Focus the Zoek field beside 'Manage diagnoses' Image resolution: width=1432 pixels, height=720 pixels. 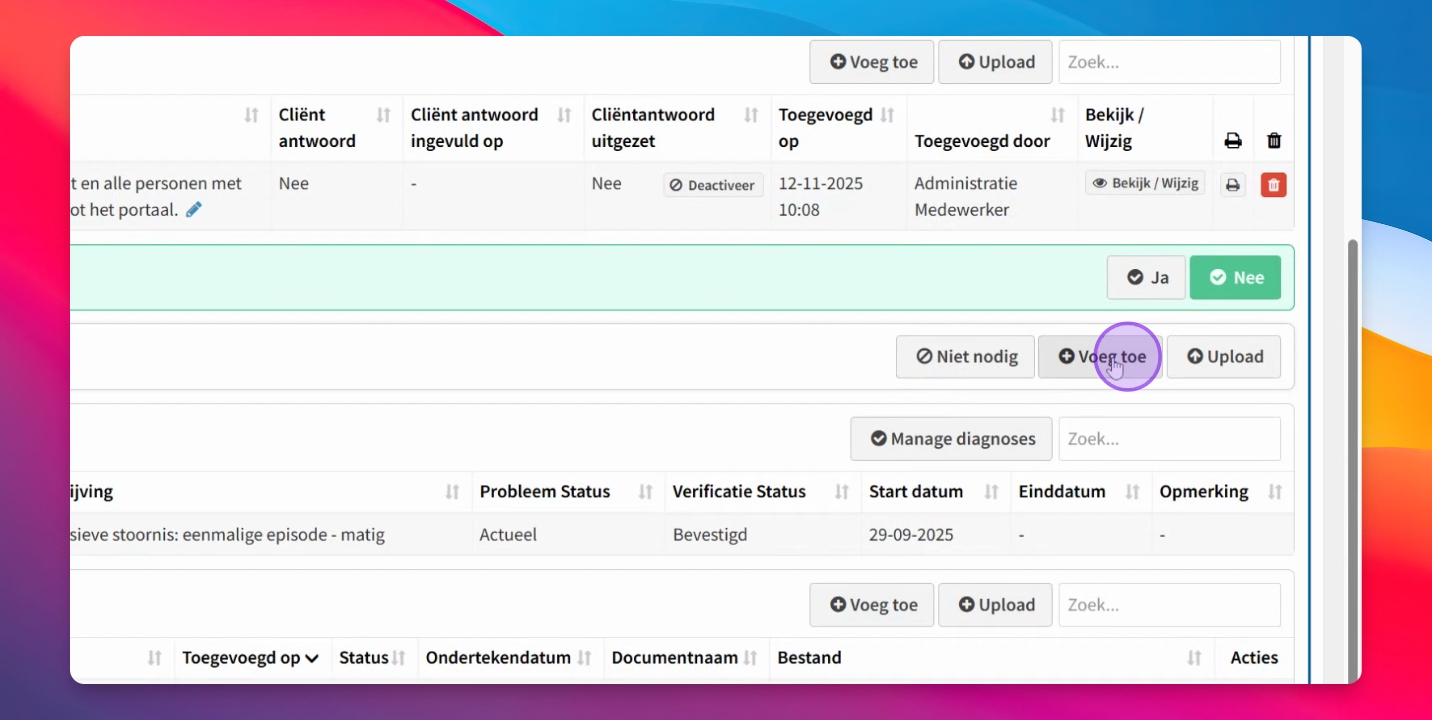[1170, 439]
